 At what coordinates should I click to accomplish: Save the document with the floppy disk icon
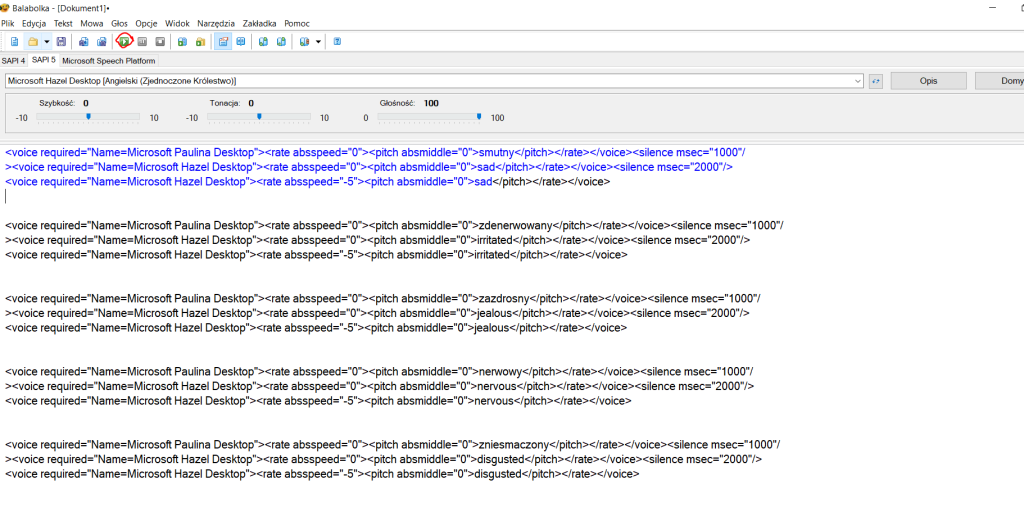click(x=61, y=42)
